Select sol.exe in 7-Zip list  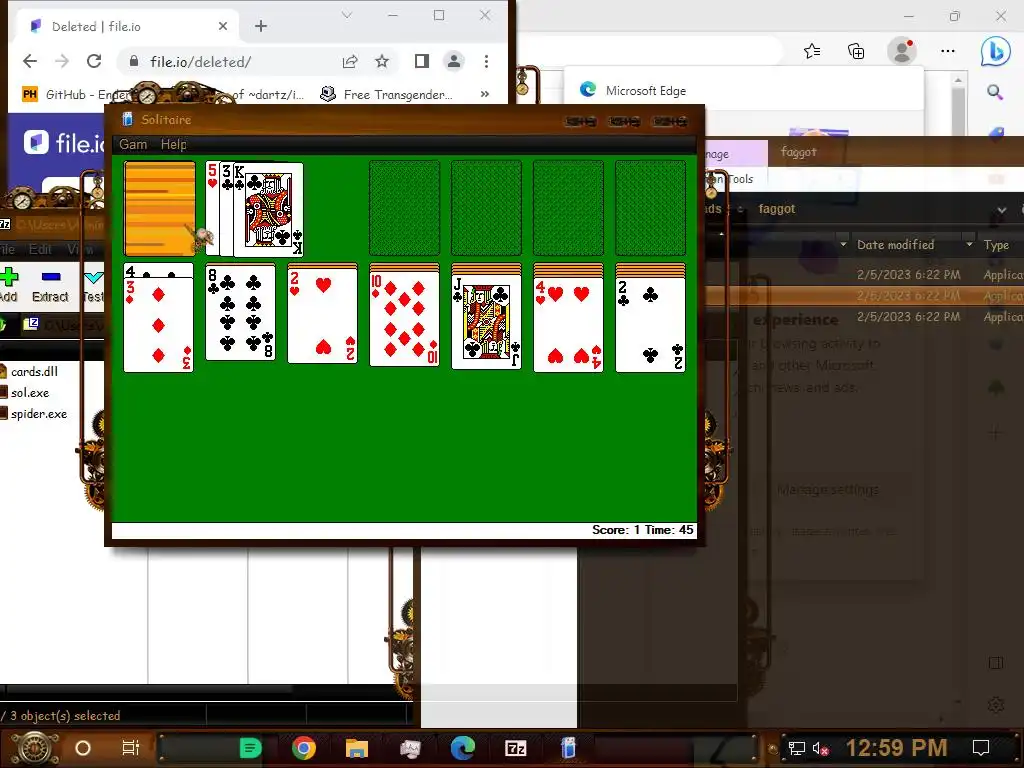(x=30, y=392)
